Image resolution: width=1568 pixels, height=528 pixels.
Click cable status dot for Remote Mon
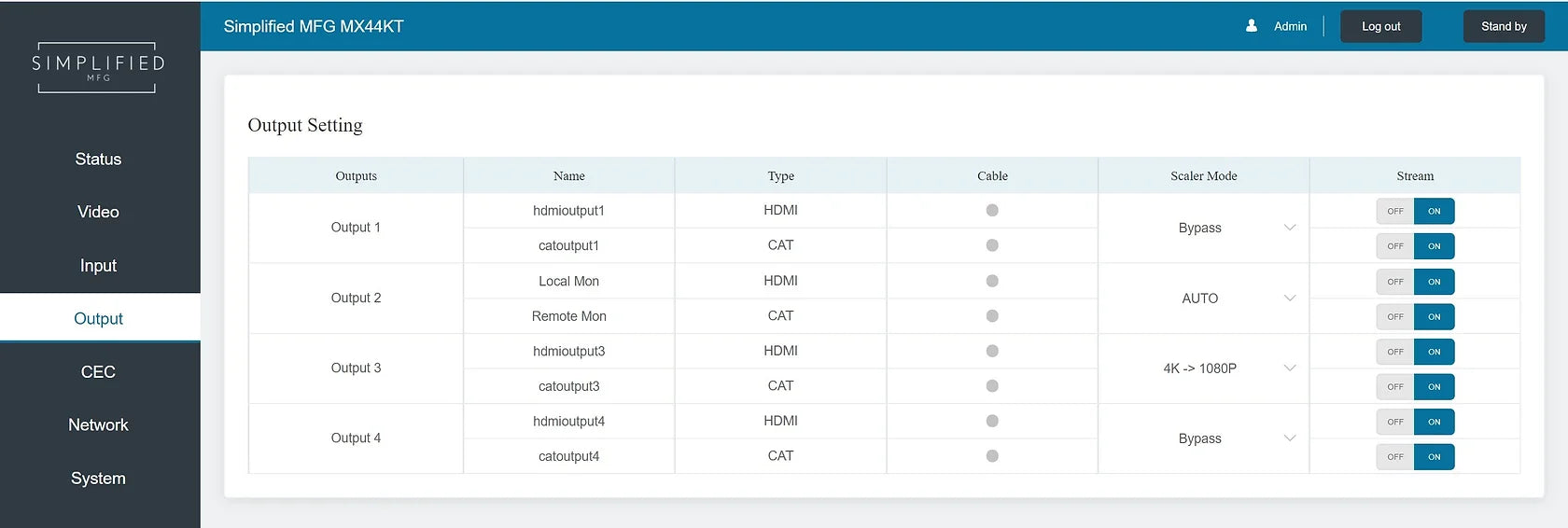pos(992,316)
